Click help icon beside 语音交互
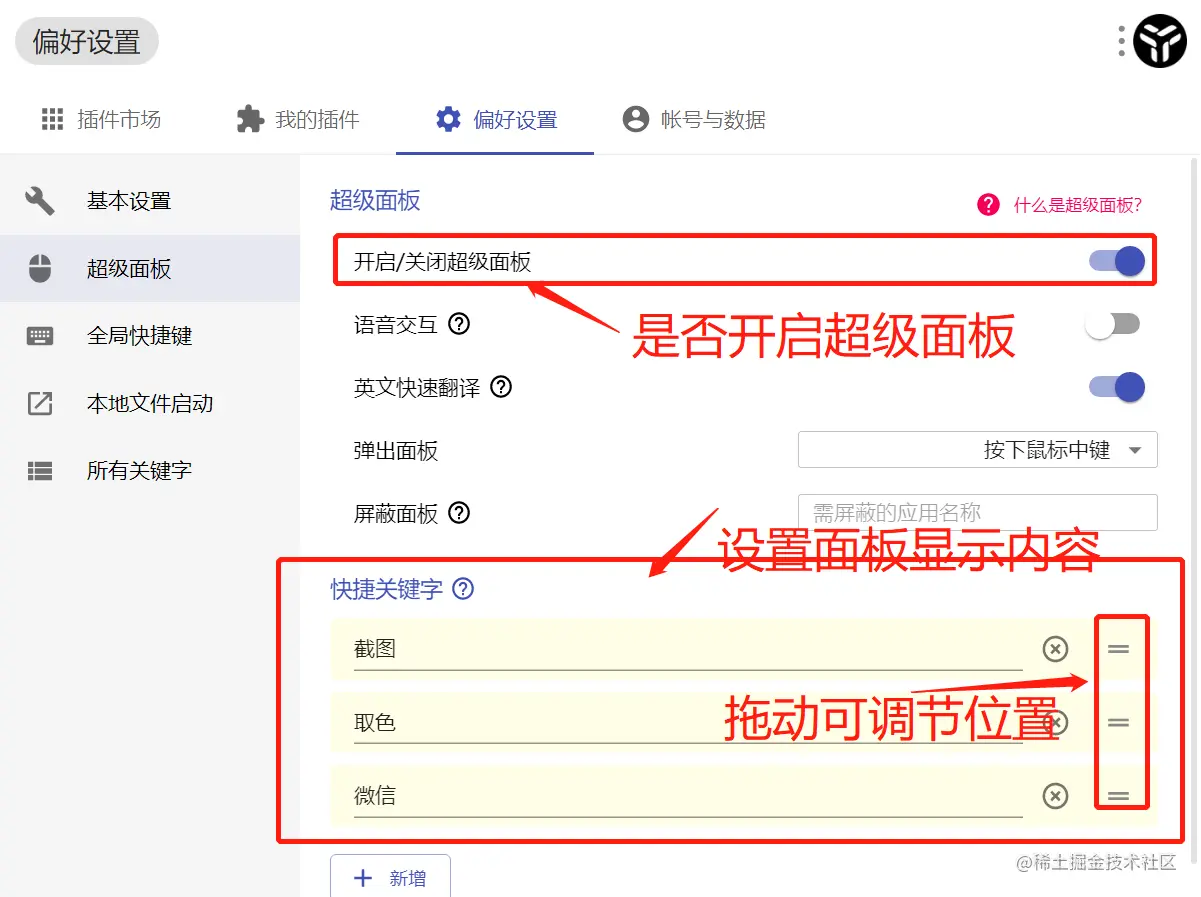The image size is (1201, 897). 459,324
